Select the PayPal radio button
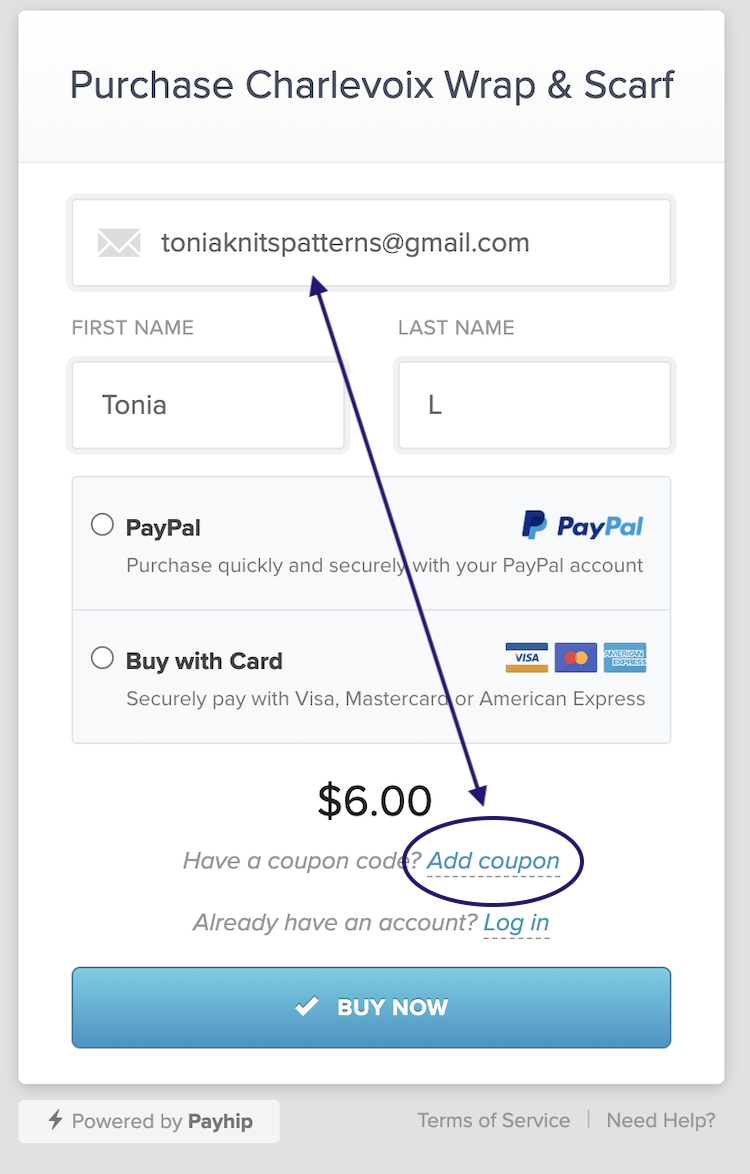 [103, 524]
